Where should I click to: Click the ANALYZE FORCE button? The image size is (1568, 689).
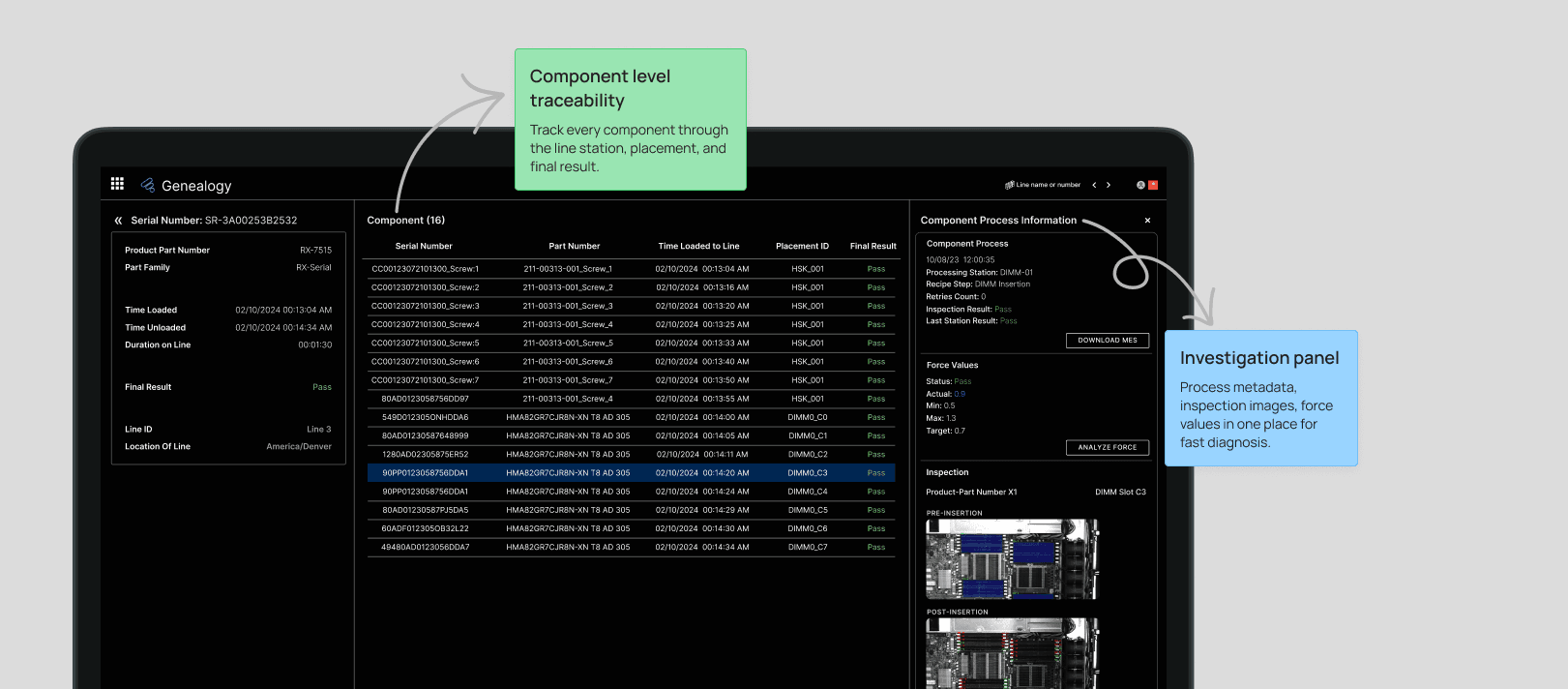click(1108, 447)
